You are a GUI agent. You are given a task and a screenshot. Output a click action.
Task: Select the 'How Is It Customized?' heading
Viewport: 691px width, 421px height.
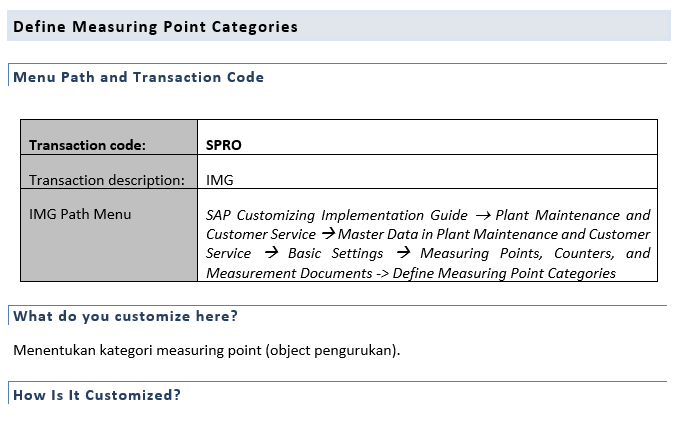coord(97,395)
